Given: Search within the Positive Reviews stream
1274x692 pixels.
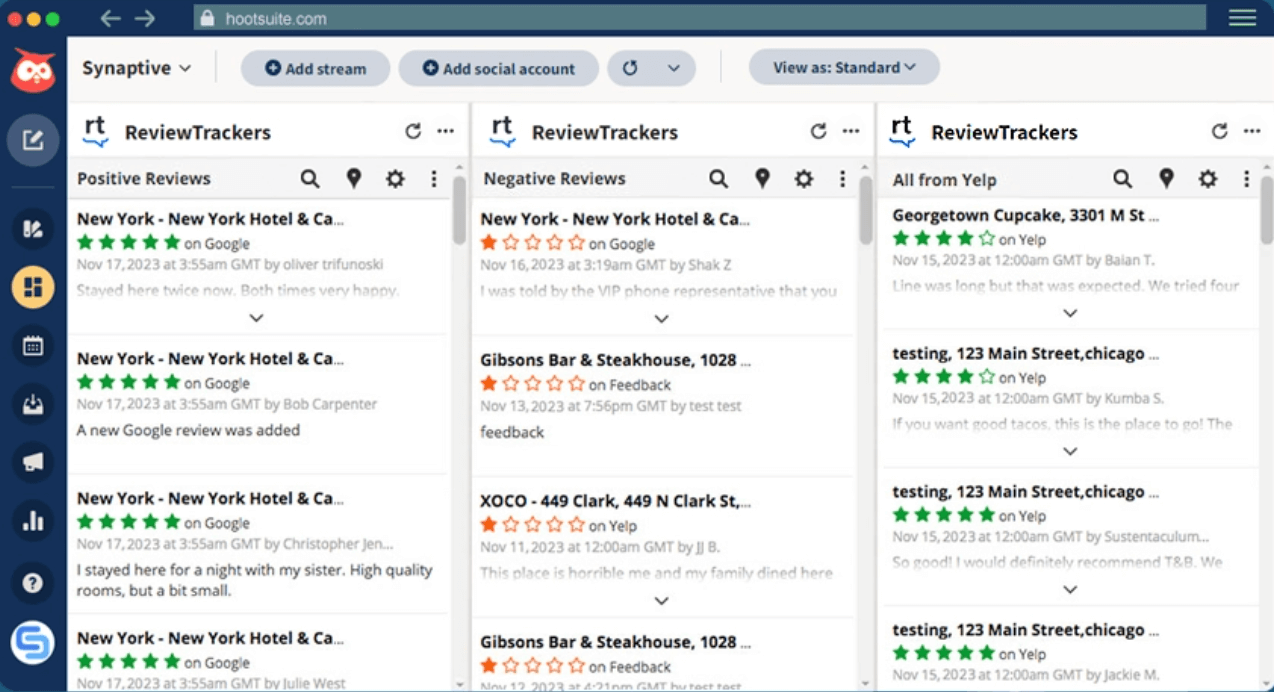Looking at the screenshot, I should pyautogui.click(x=310, y=178).
